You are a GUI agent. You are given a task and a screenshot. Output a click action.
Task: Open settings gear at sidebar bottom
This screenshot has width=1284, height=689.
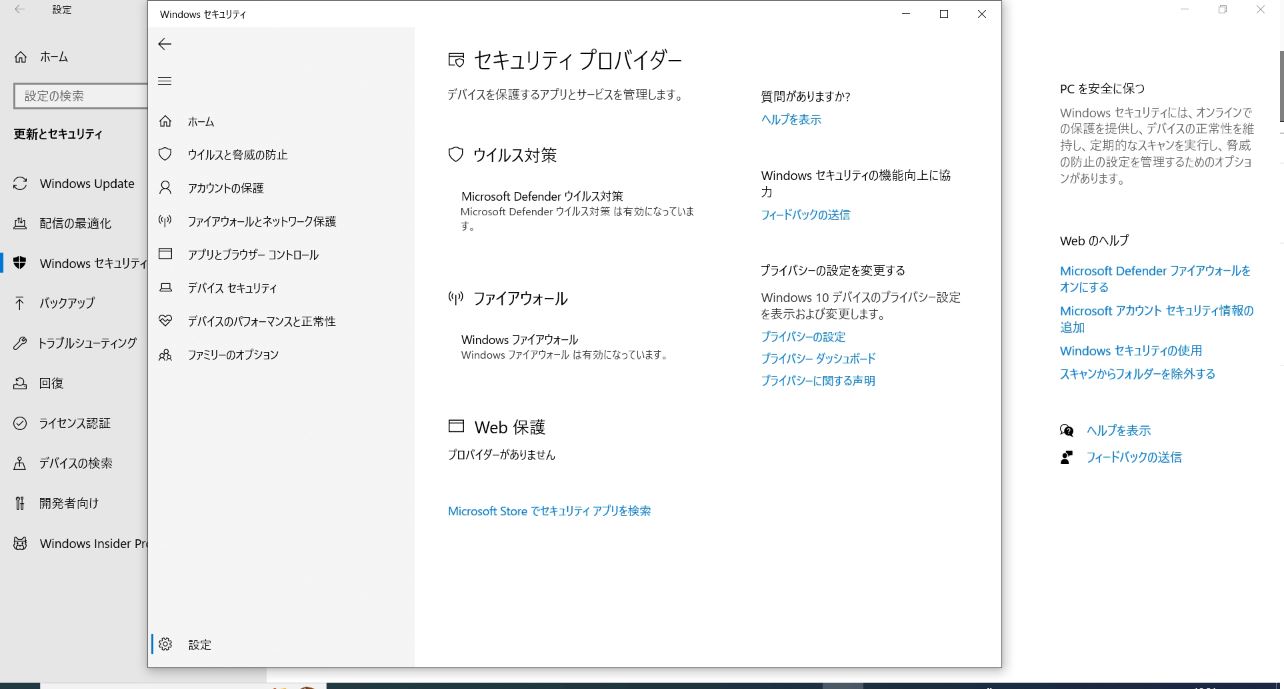[166, 644]
